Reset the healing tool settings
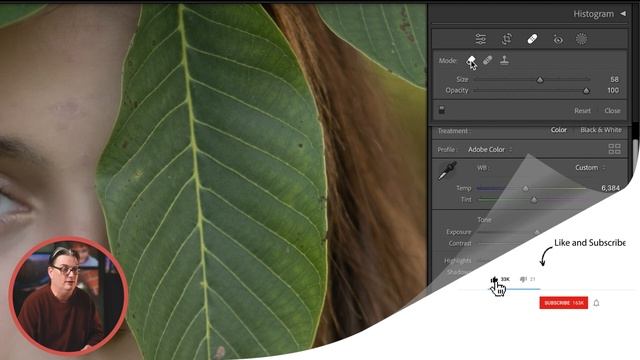 point(582,111)
